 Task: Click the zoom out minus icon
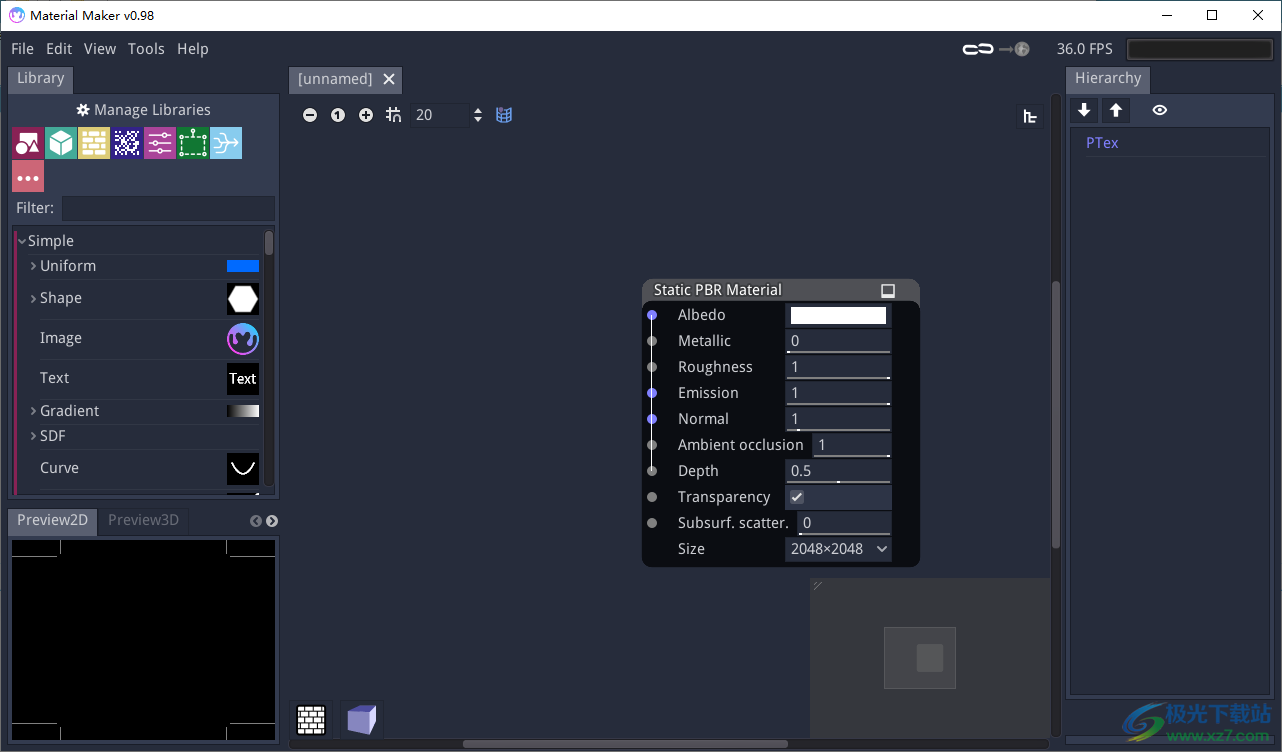(x=310, y=115)
